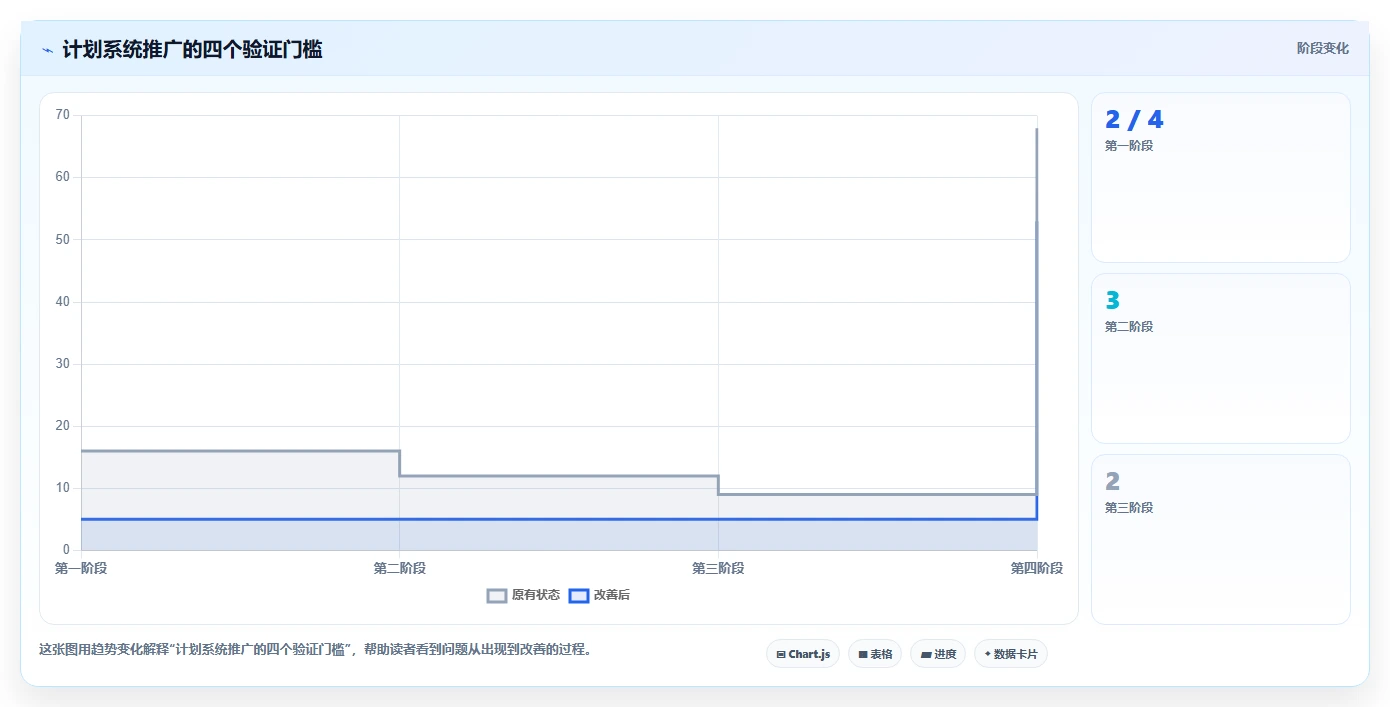The width and height of the screenshot is (1390, 707).
Task: Click the y-axis value 10
Action: (x=63, y=488)
